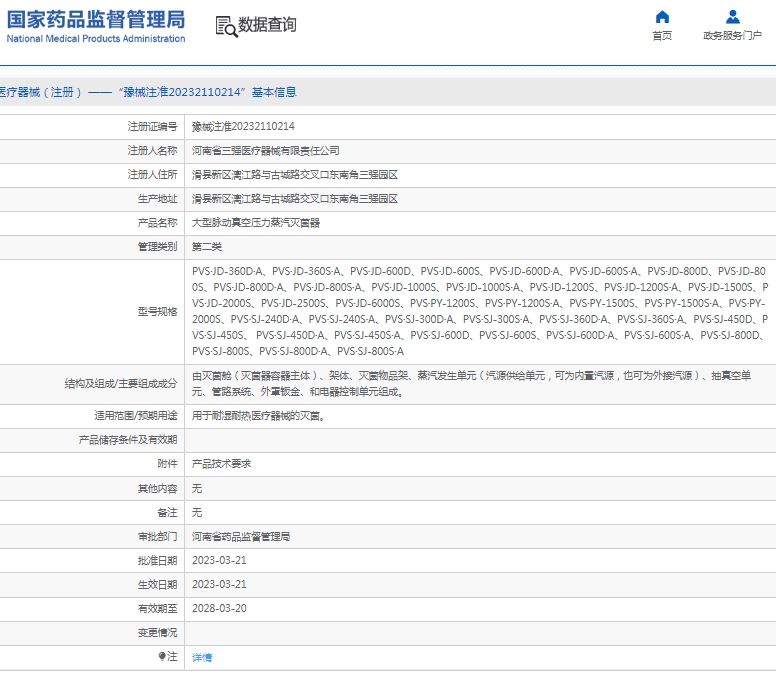Click the 注册人住所 address value
776x675 pixels.
pyautogui.click(x=295, y=175)
